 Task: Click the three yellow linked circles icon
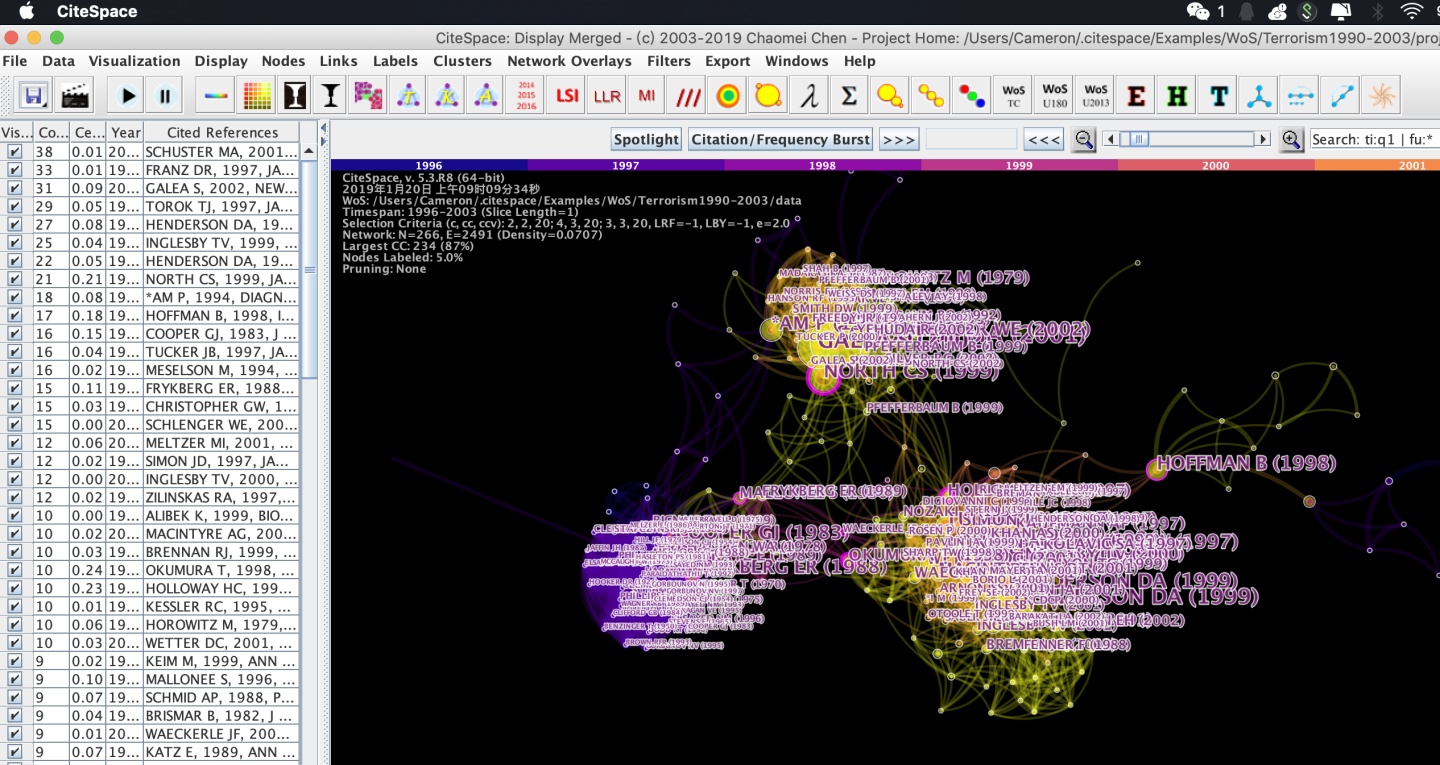[x=930, y=96]
